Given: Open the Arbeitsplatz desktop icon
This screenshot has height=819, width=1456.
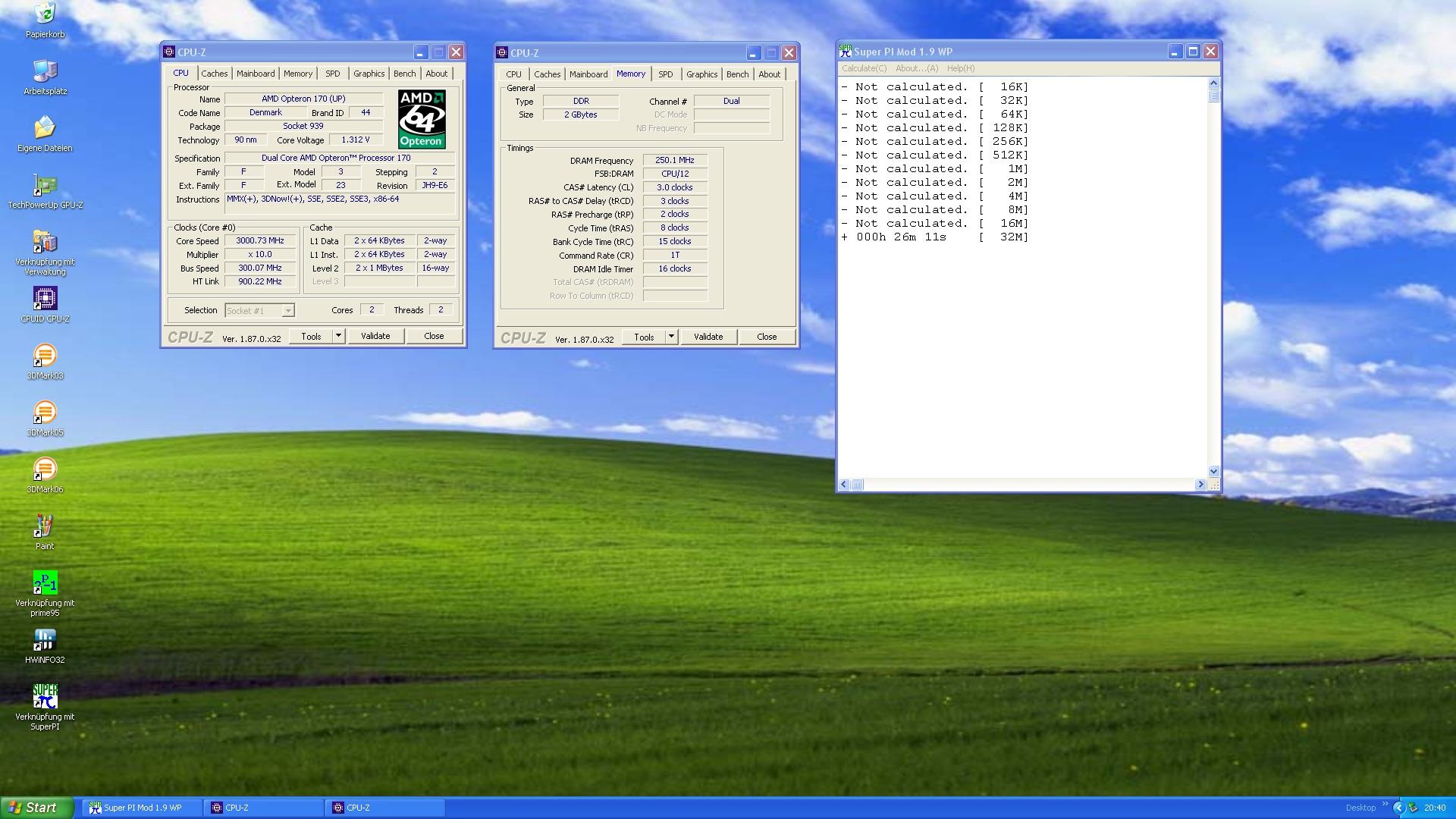Looking at the screenshot, I should (x=45, y=71).
